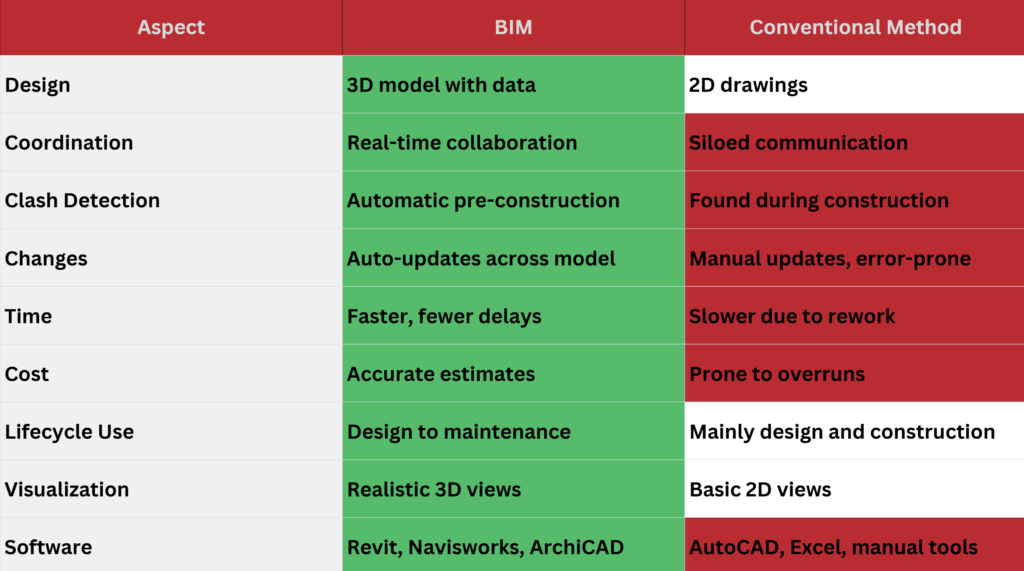Select the "Revit, Navisworks, ArchiCAD" cell
Image resolution: width=1024 pixels, height=571 pixels.
[485, 548]
